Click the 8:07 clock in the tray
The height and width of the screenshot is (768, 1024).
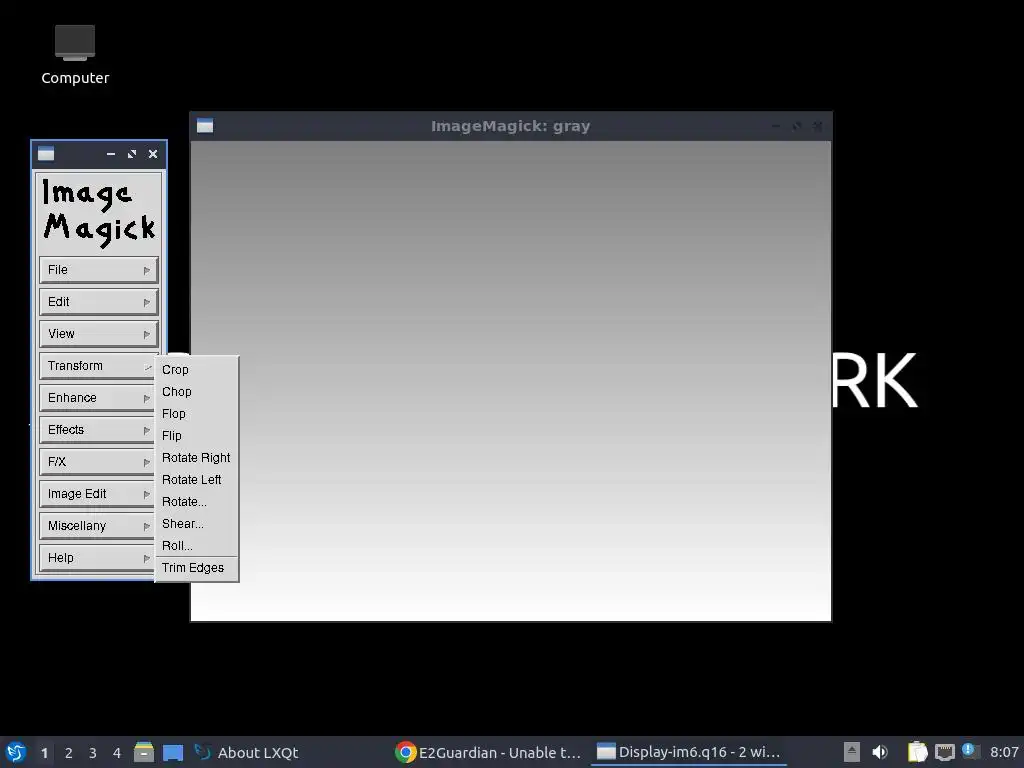pyautogui.click(x=1004, y=752)
